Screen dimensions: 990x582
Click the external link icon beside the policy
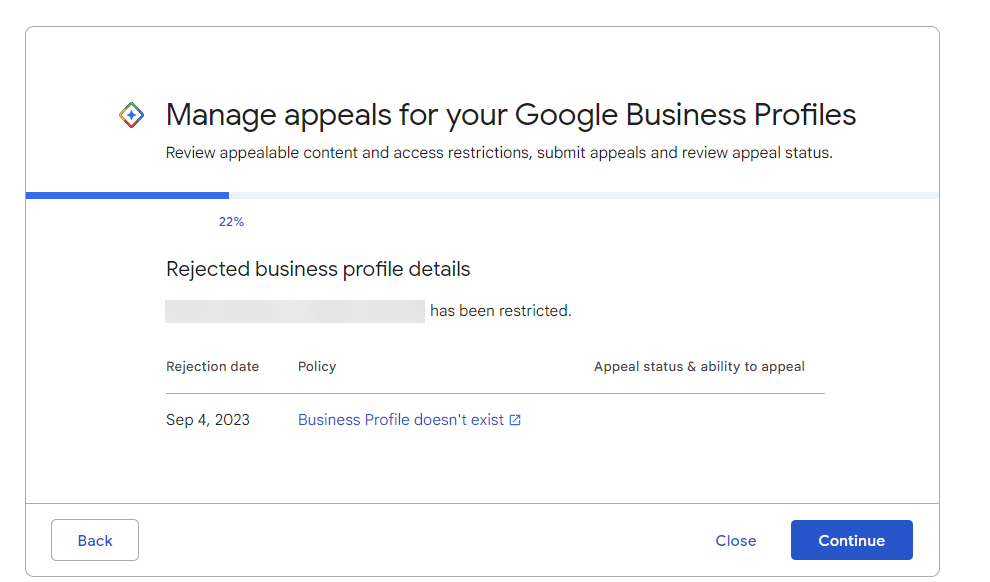click(515, 420)
